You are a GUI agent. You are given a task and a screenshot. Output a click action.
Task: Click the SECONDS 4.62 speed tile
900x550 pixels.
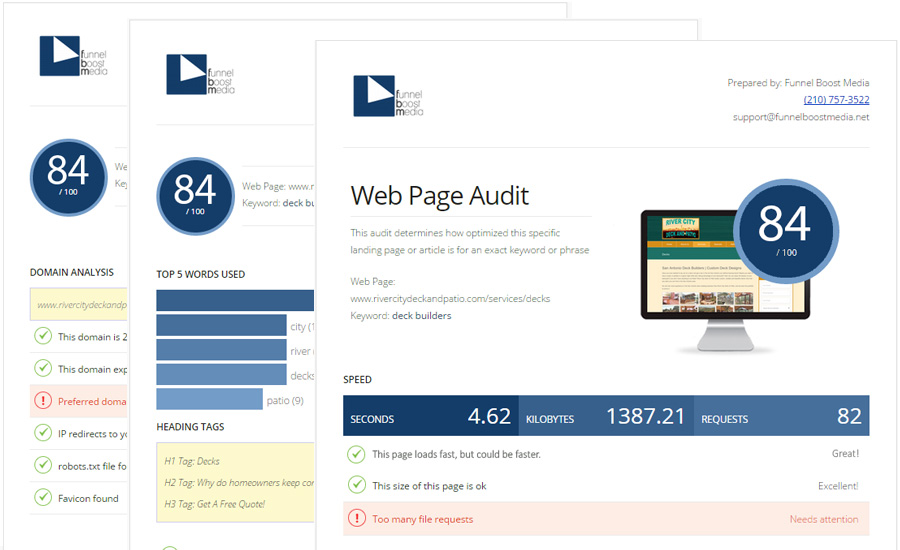pyautogui.click(x=430, y=416)
